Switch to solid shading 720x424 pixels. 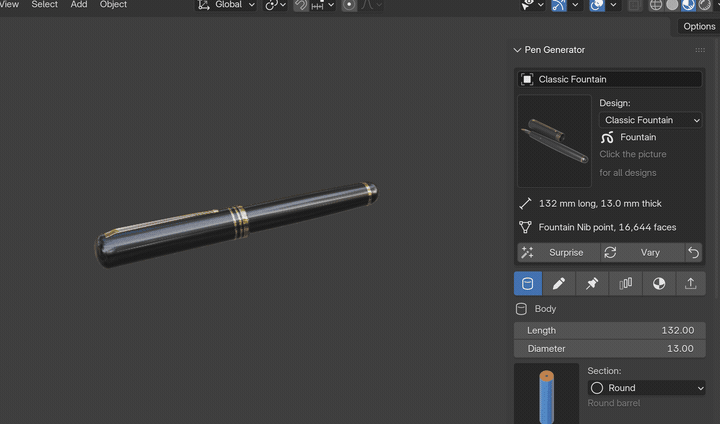(672, 5)
